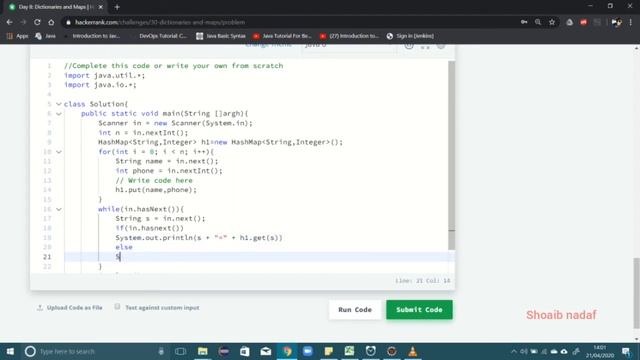640x360 pixels.
Task: Click the green Submit Code button
Action: (x=419, y=309)
